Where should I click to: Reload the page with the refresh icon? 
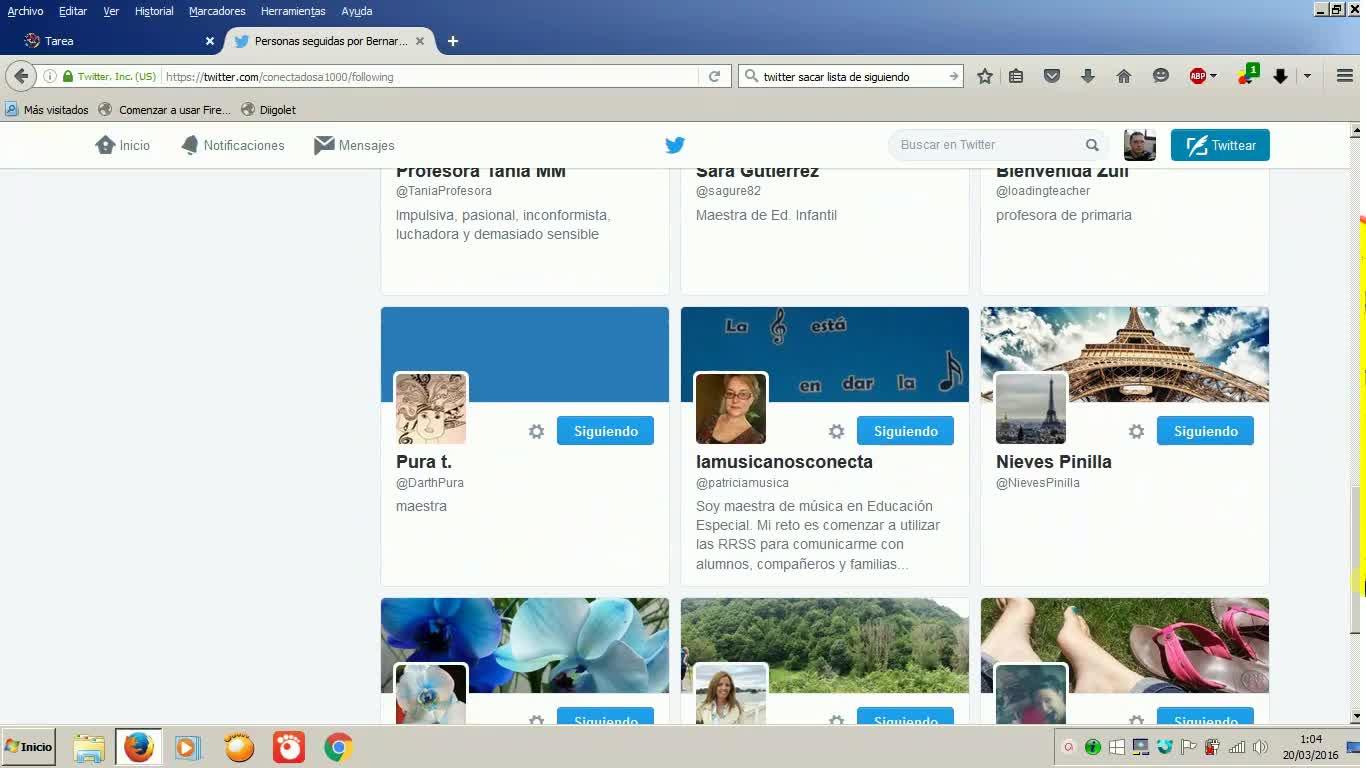[x=714, y=76]
